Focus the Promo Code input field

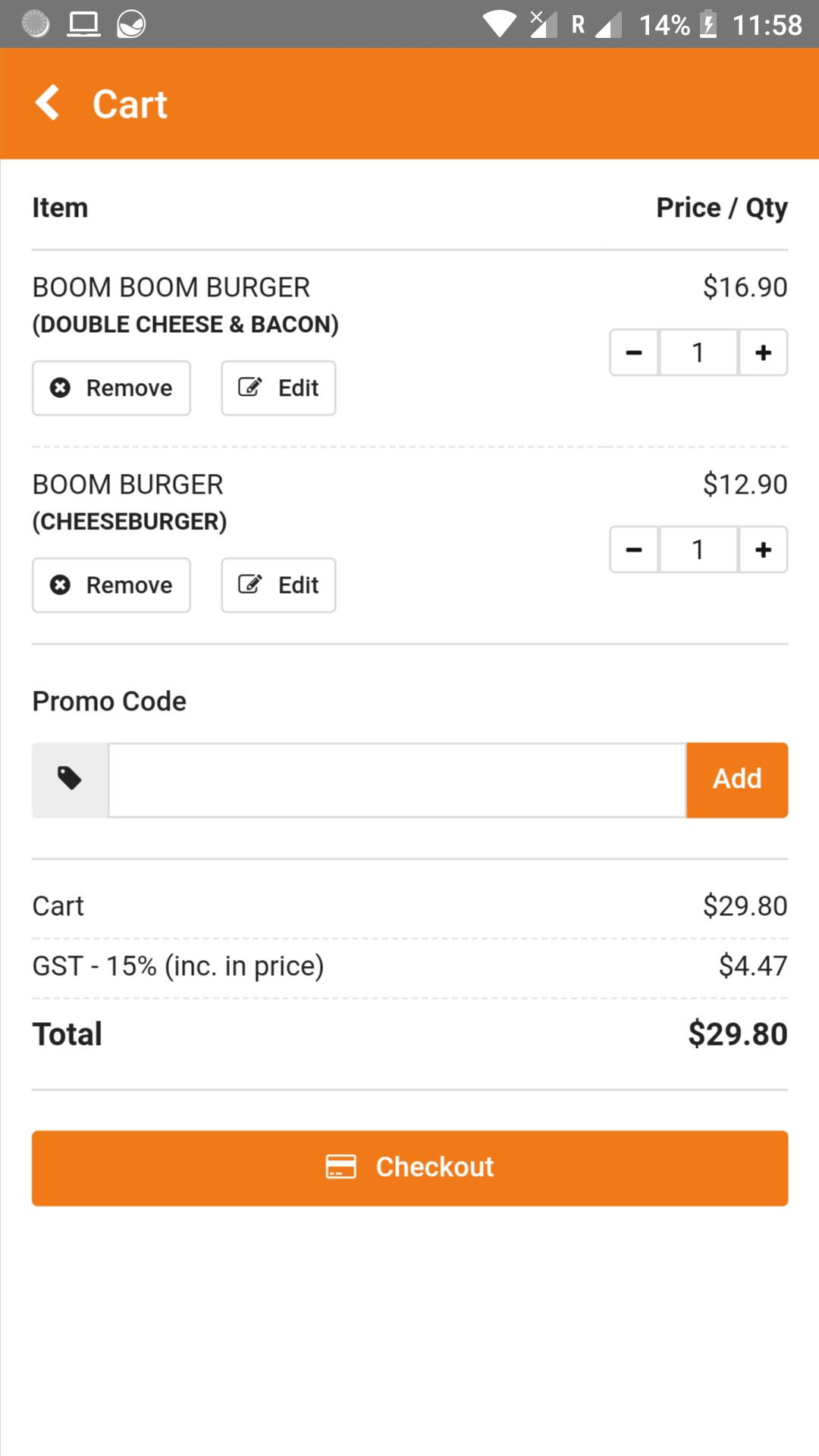point(397,780)
